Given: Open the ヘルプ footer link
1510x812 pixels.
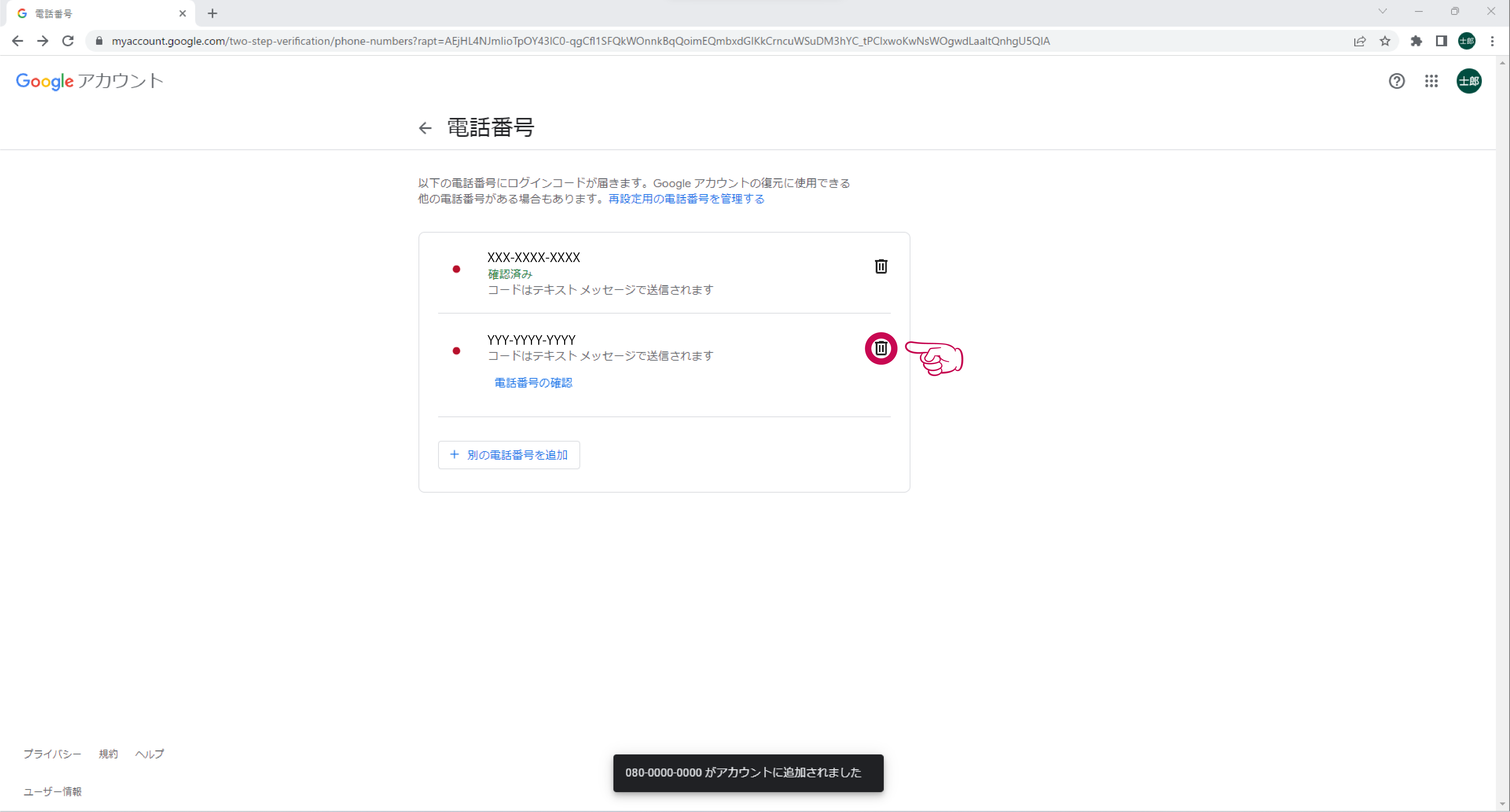Looking at the screenshot, I should click(x=149, y=754).
